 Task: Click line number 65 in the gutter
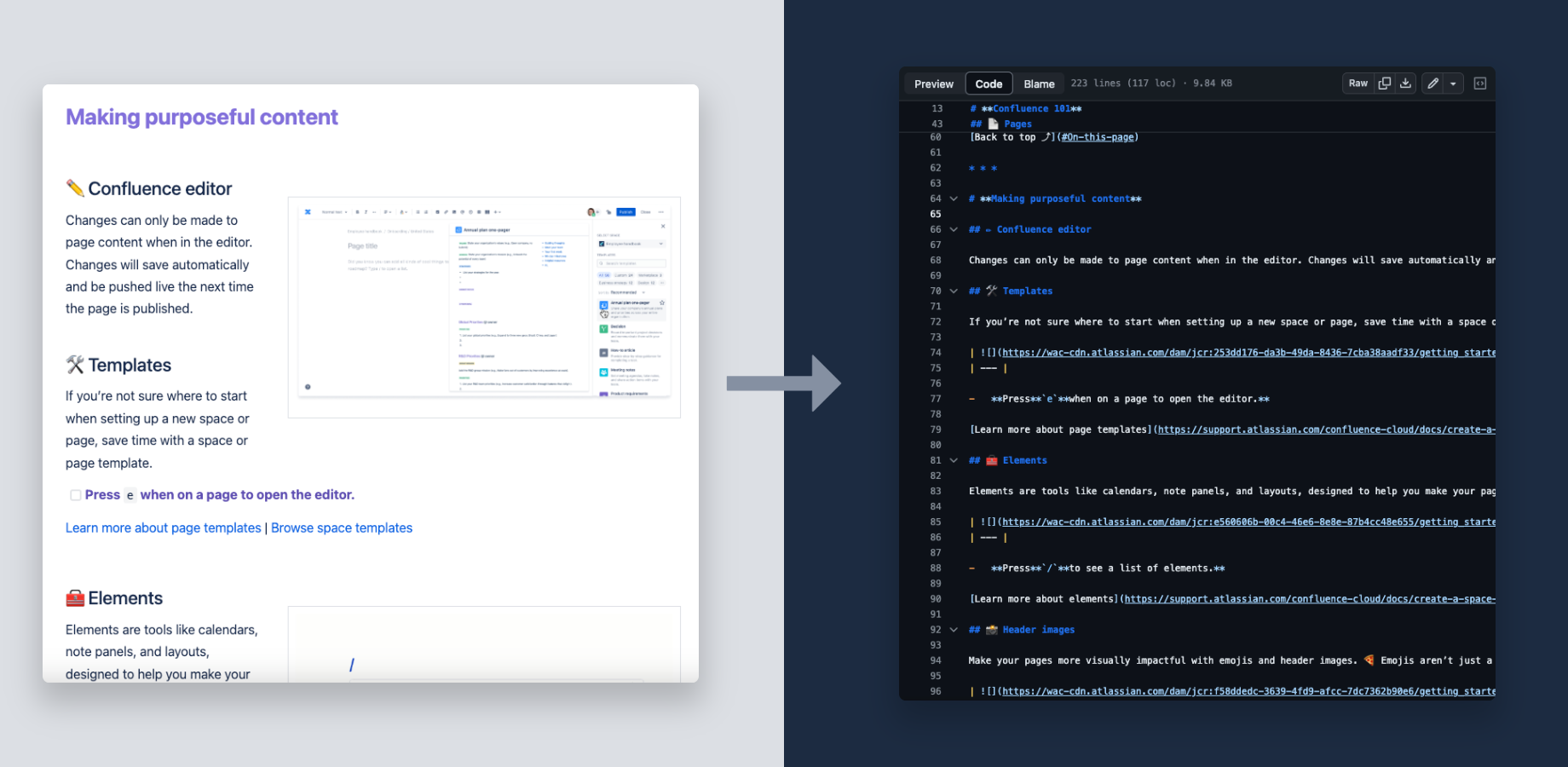(936, 214)
